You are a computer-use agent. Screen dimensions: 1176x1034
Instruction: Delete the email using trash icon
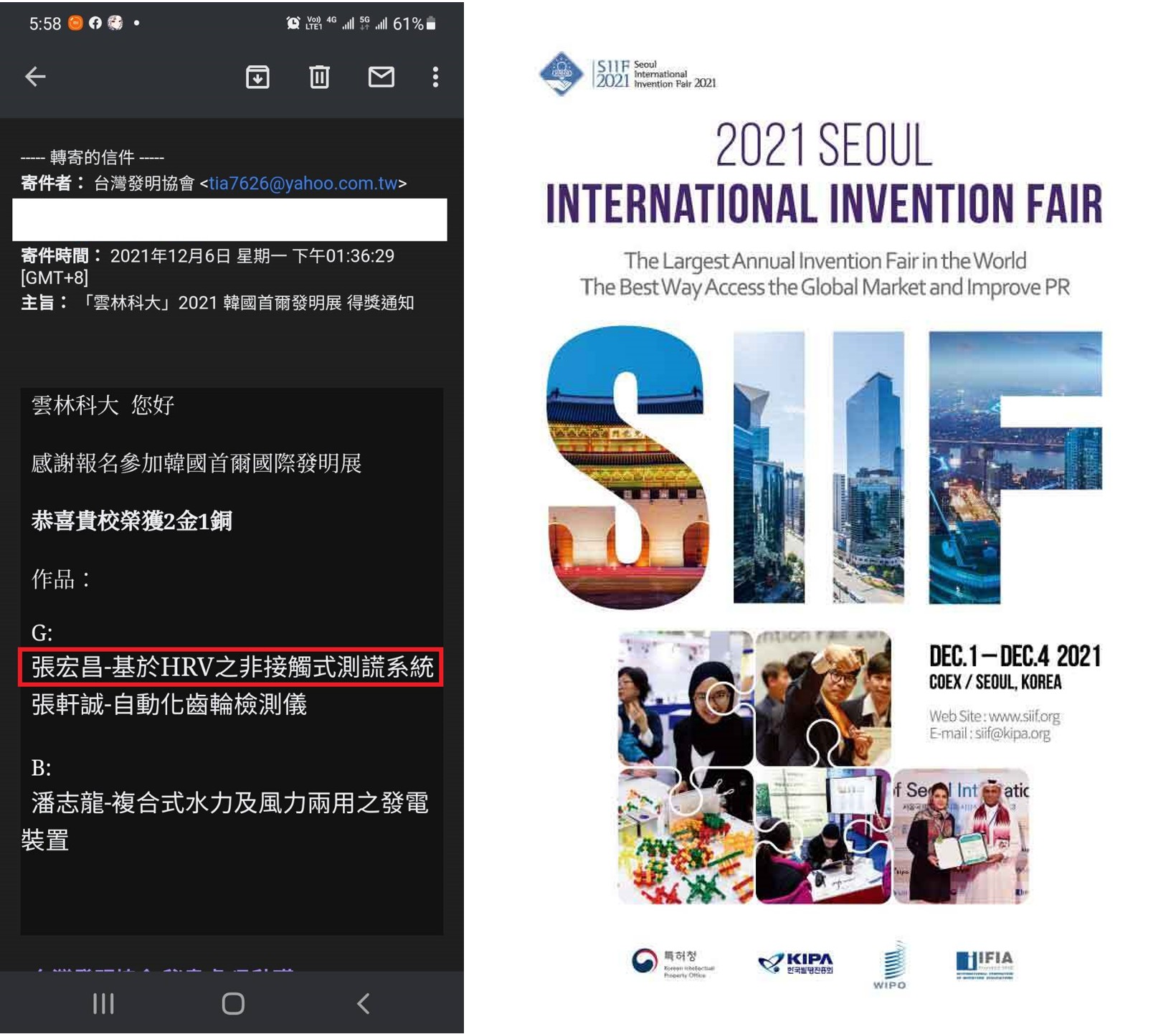click(319, 77)
